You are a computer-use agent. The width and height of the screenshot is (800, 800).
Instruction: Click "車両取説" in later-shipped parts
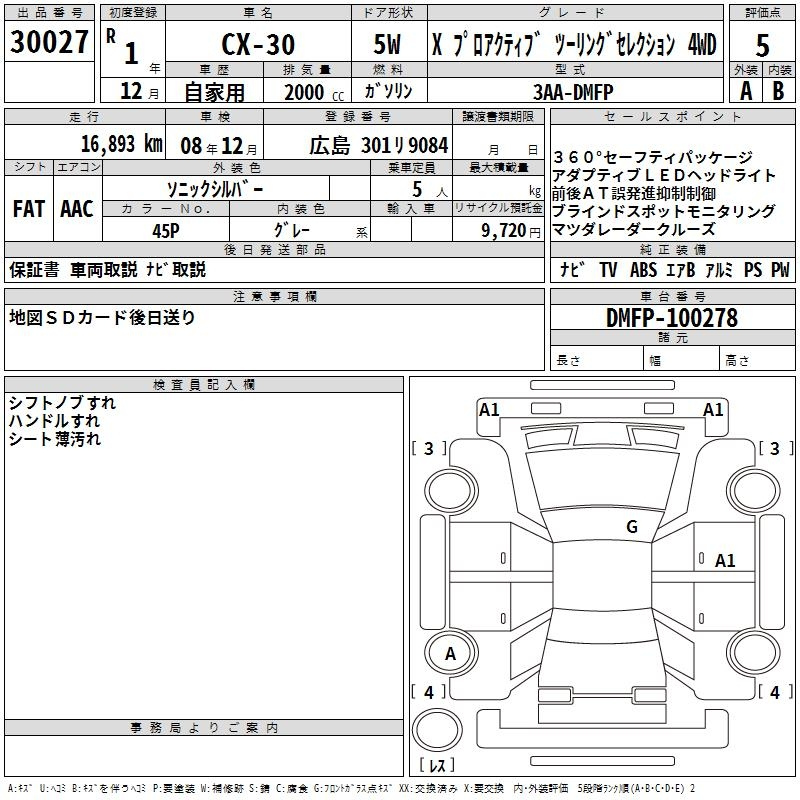tap(104, 269)
